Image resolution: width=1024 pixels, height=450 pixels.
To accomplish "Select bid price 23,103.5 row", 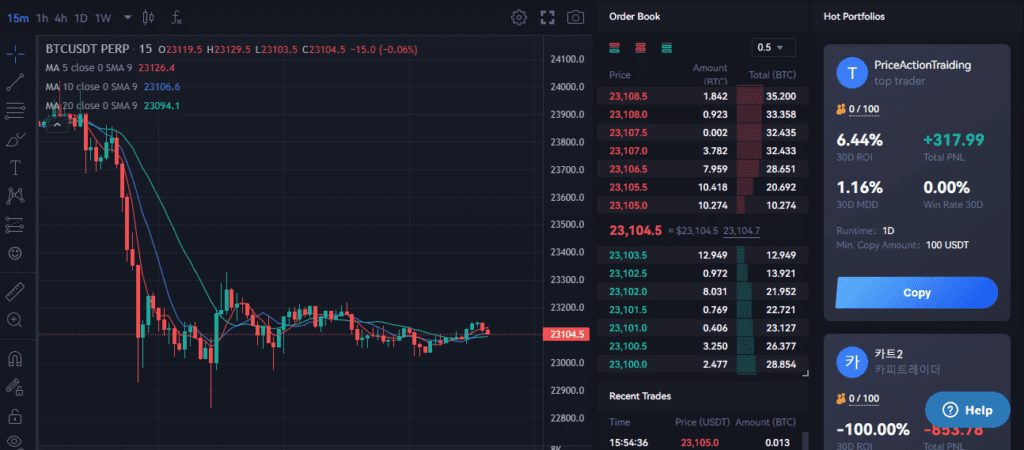I will 702,255.
